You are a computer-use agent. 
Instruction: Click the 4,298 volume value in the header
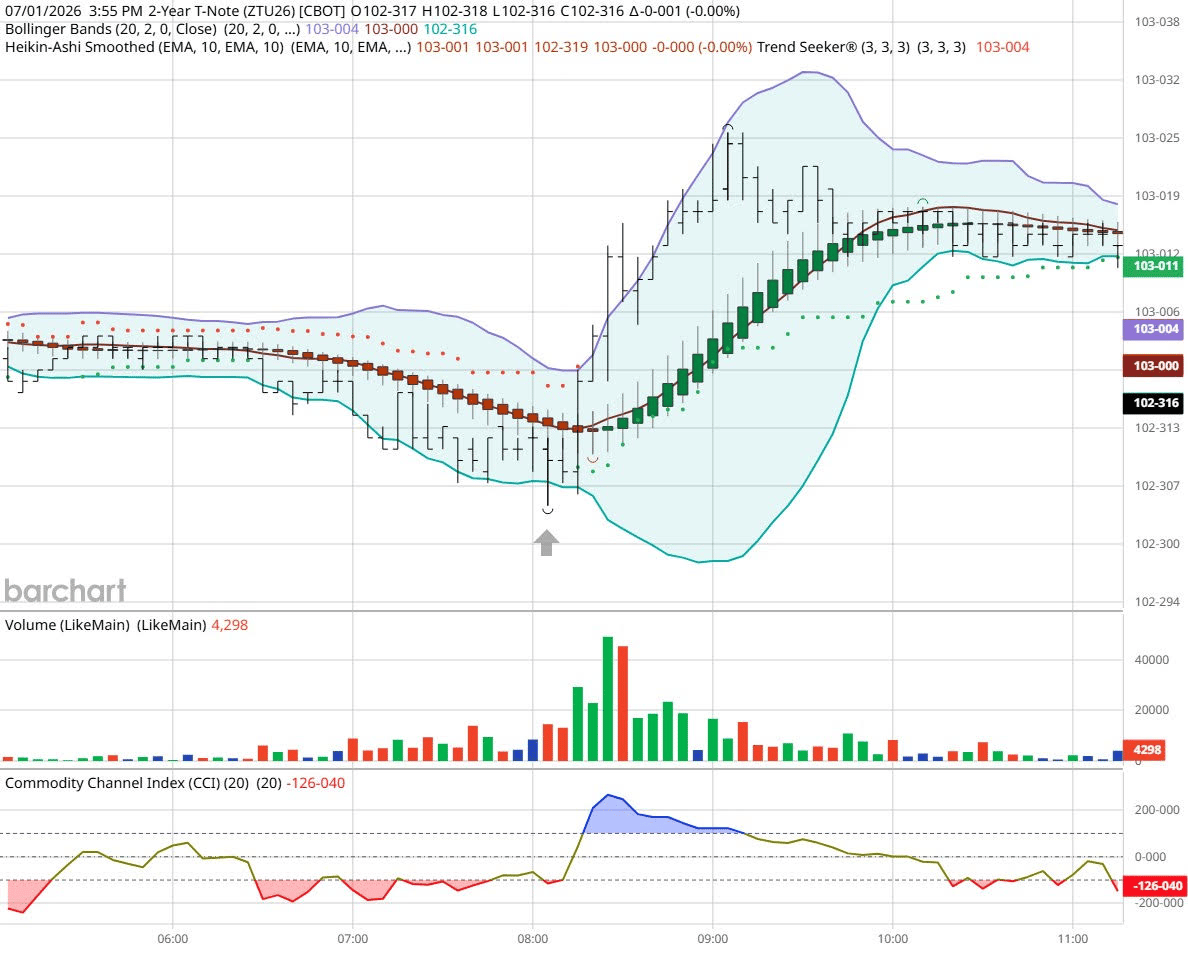coord(230,625)
